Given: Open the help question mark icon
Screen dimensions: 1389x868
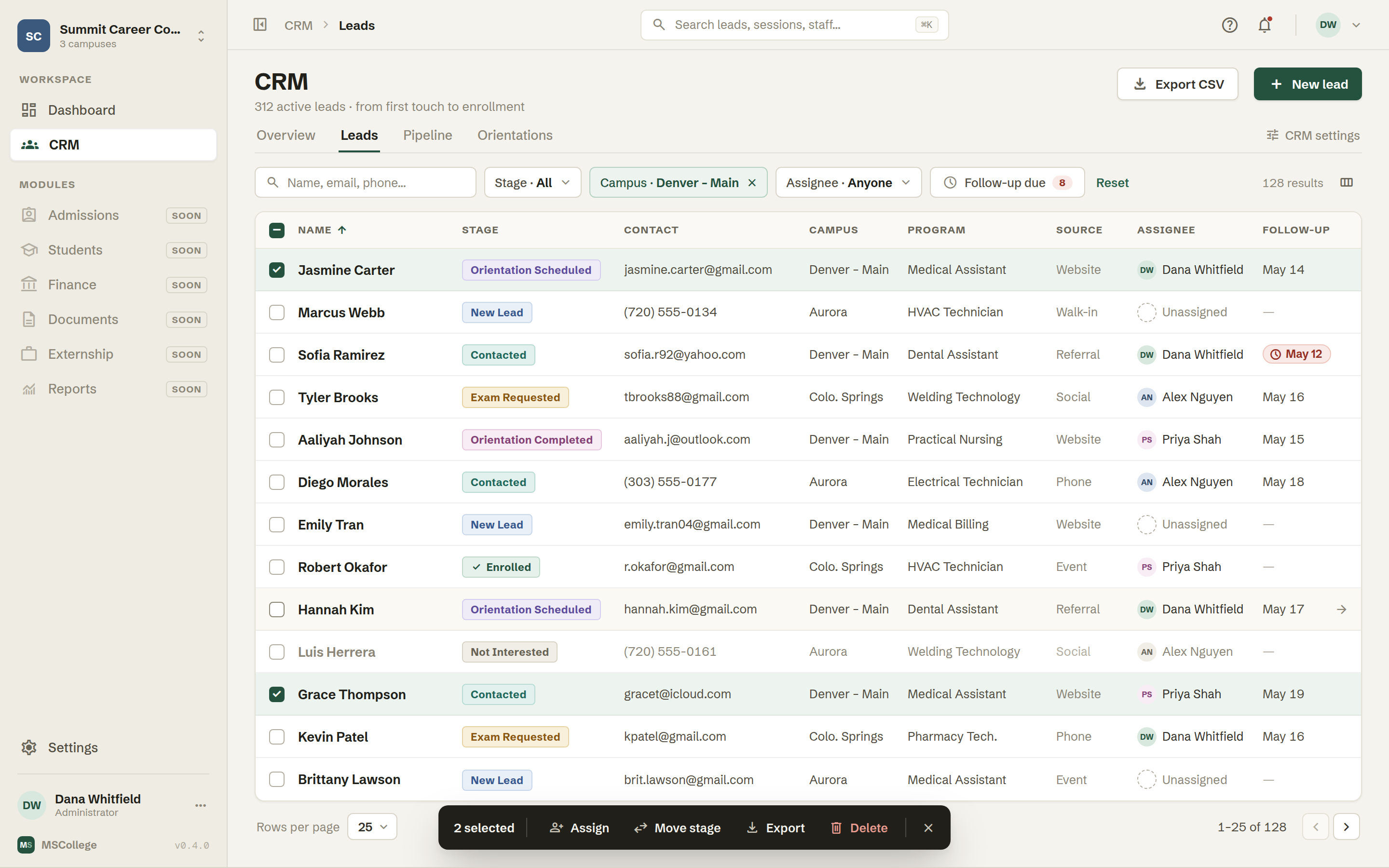Looking at the screenshot, I should [x=1229, y=25].
